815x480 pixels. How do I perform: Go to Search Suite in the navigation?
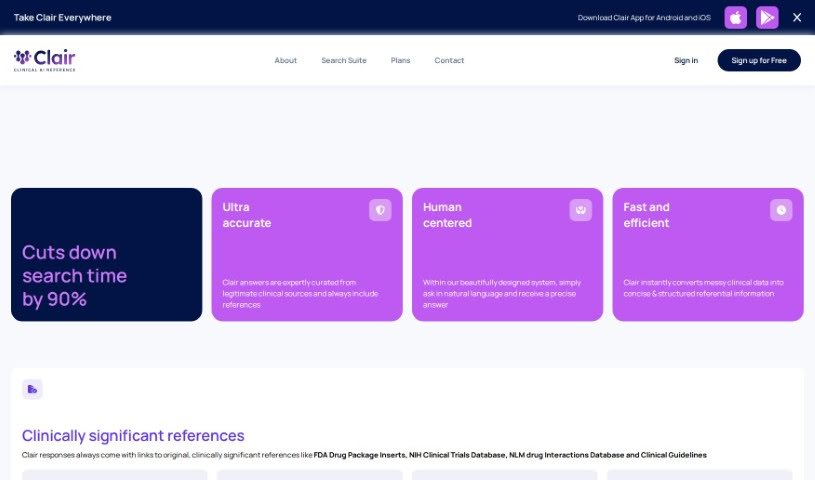point(344,61)
